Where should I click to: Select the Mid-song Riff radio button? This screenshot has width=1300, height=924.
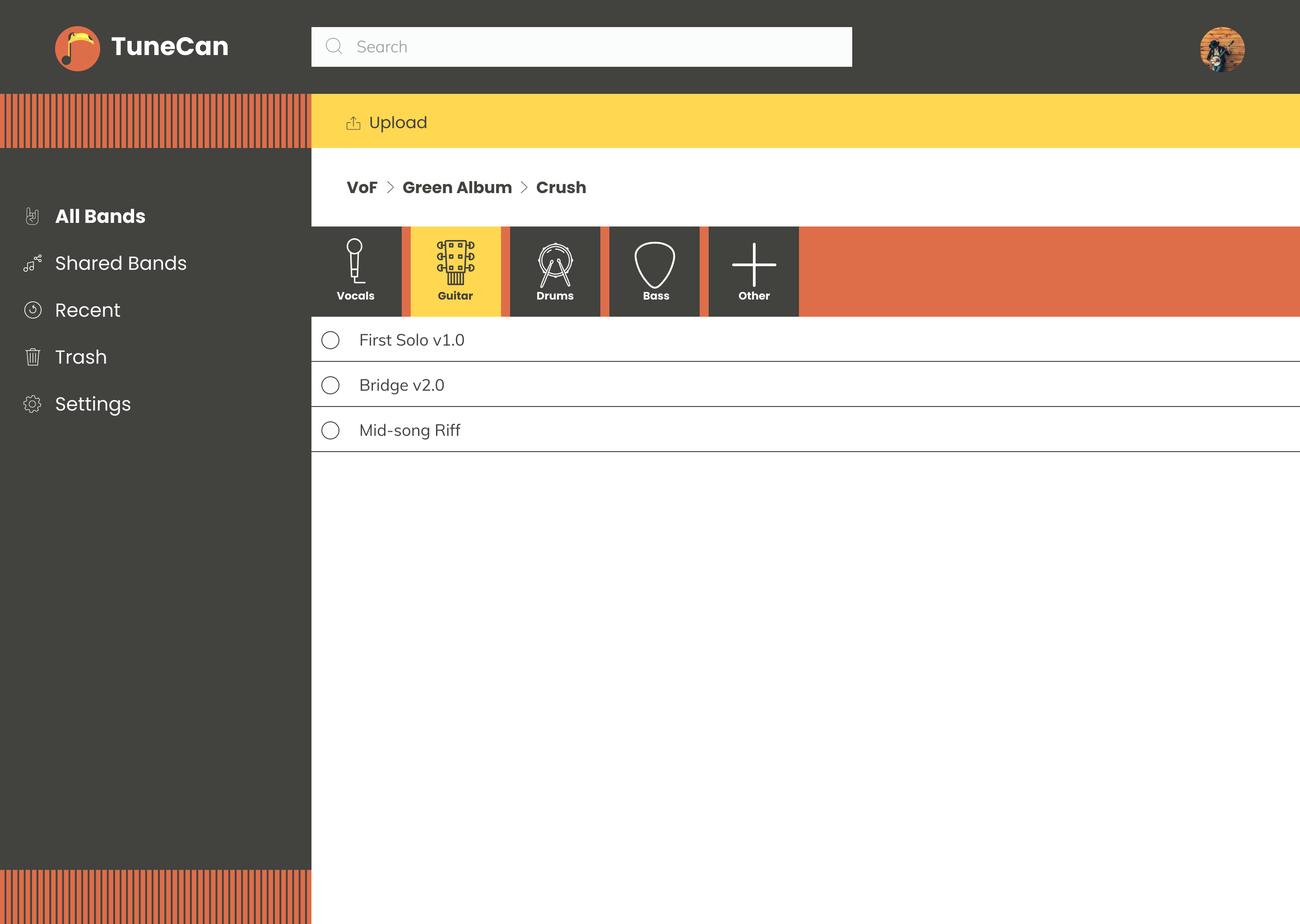(330, 430)
